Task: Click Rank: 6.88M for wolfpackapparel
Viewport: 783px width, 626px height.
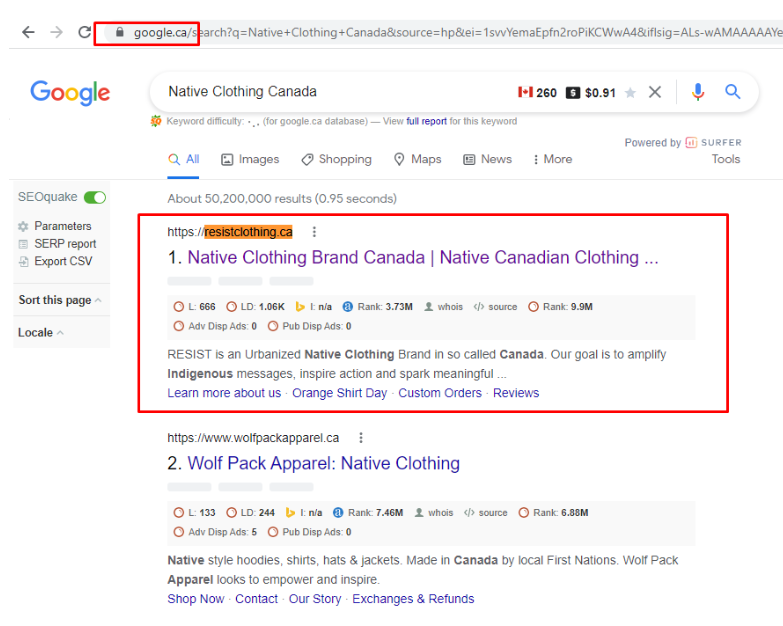Action: click(553, 513)
